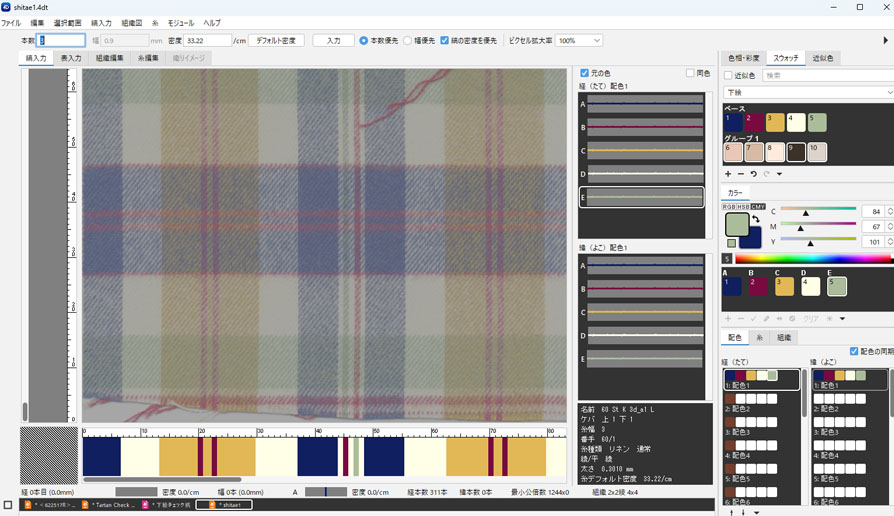The width and height of the screenshot is (894, 516).
Task: Open the モジュール menu
Action: 181,22
